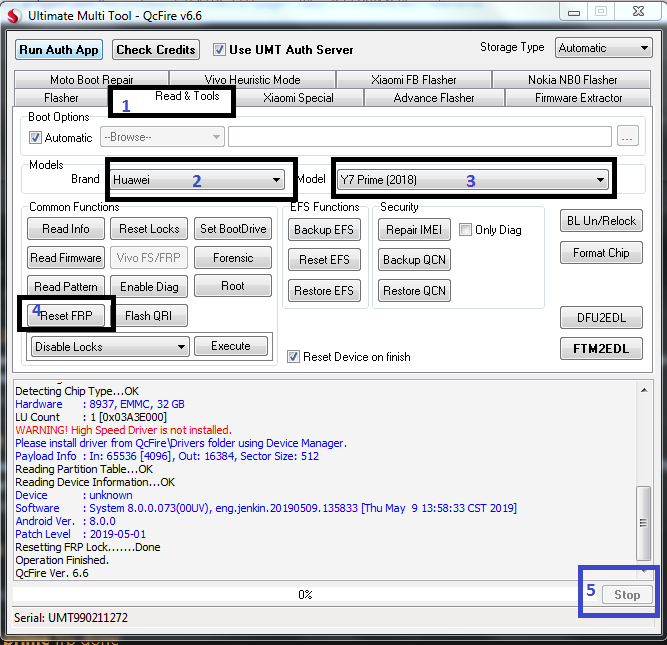Click the Hardware 8937, EMMC, 32 GB line

click(100, 404)
